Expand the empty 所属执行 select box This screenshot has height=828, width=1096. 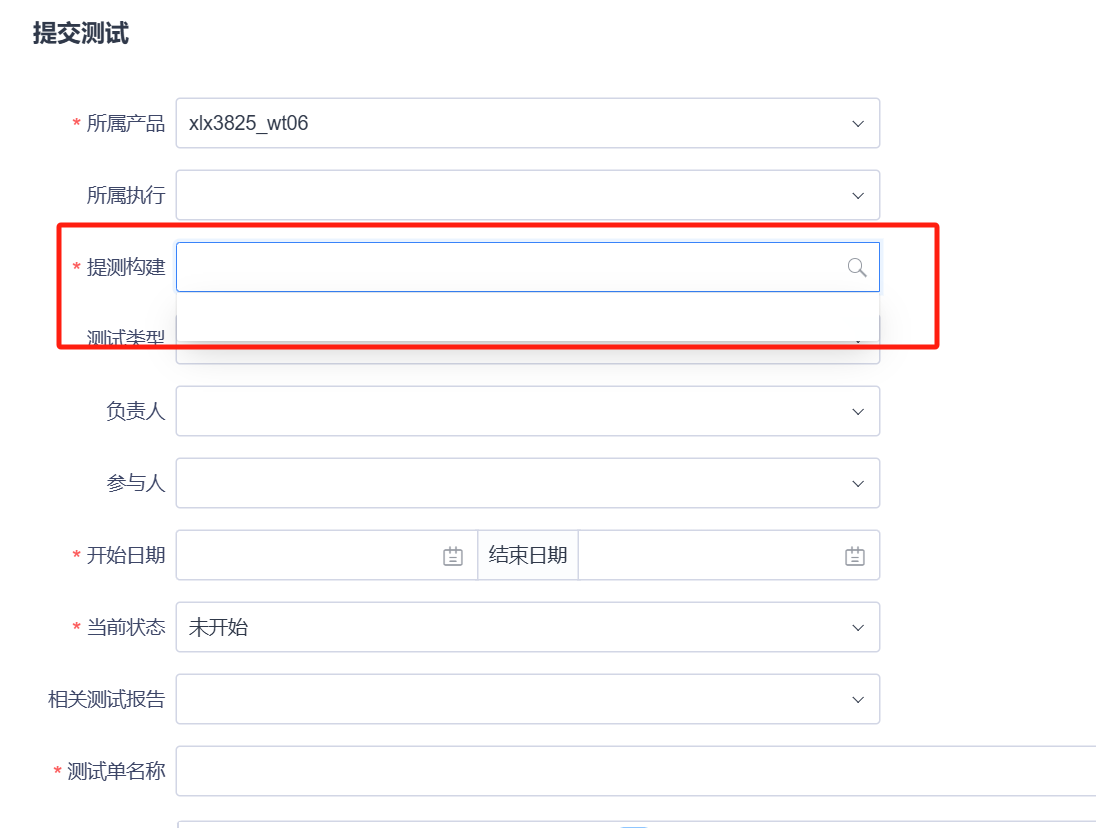500,196
